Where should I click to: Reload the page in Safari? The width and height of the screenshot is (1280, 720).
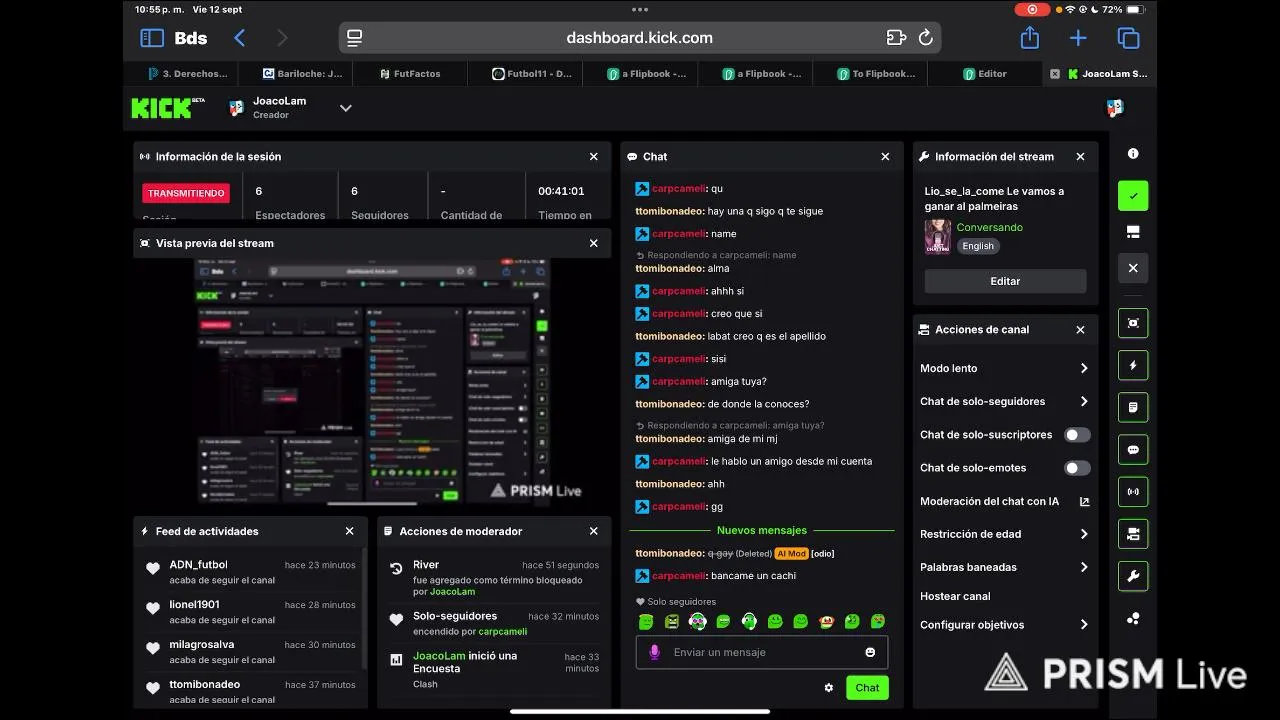click(x=926, y=38)
